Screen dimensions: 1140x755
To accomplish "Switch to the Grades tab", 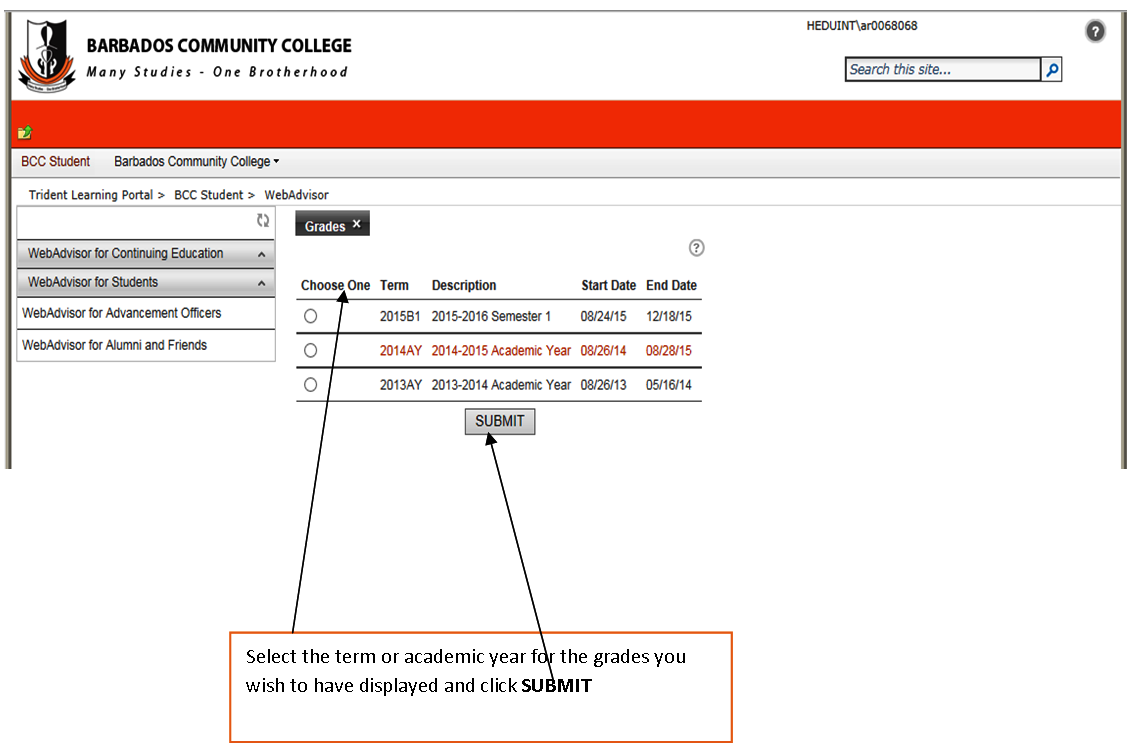I will [x=324, y=227].
